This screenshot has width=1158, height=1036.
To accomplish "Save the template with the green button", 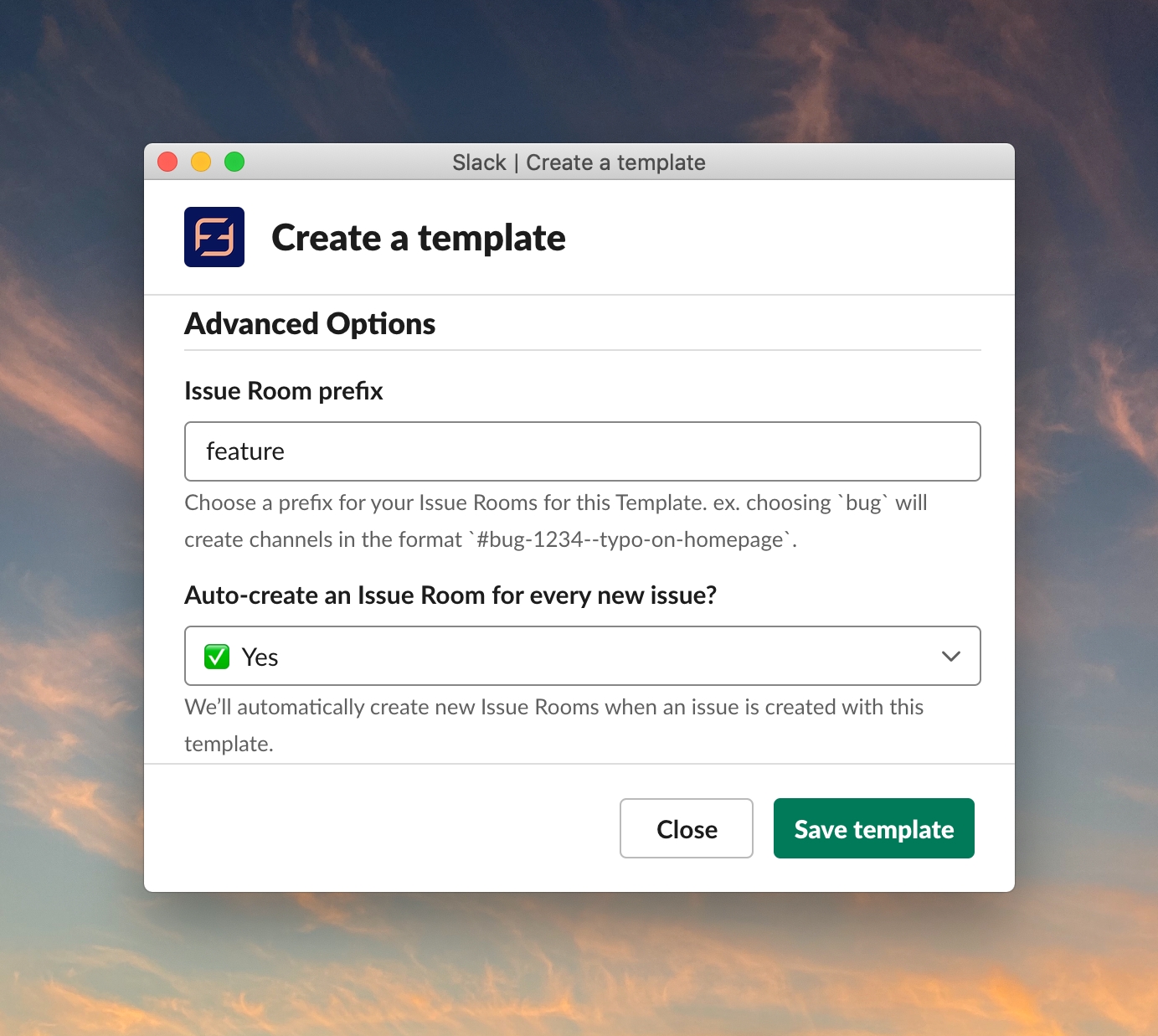I will [x=873, y=828].
